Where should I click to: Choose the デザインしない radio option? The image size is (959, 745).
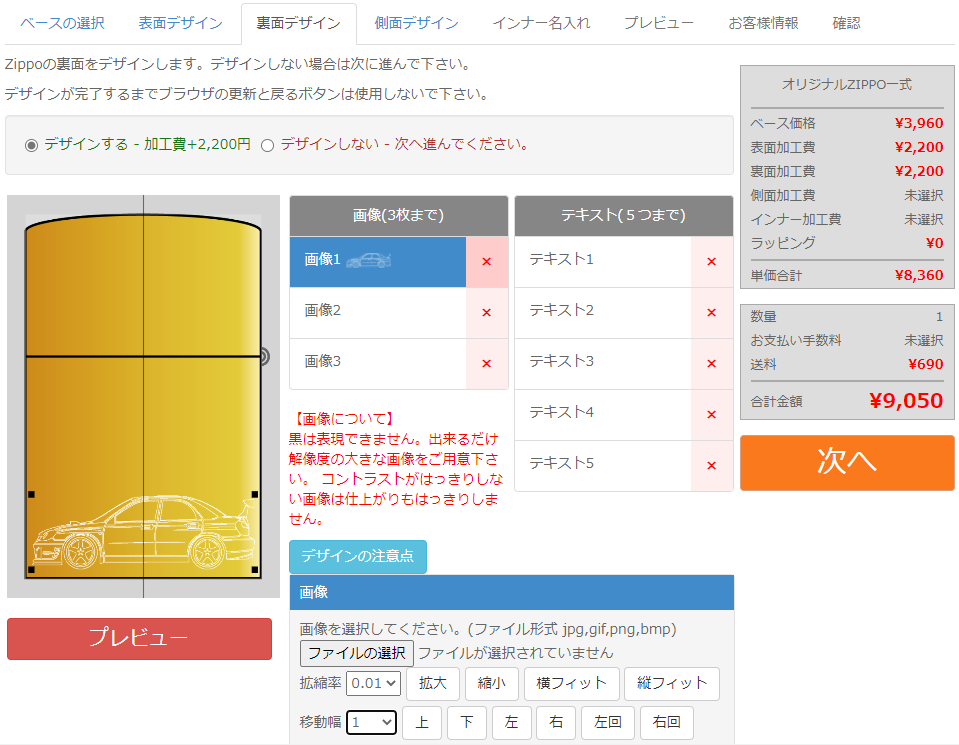tap(267, 145)
